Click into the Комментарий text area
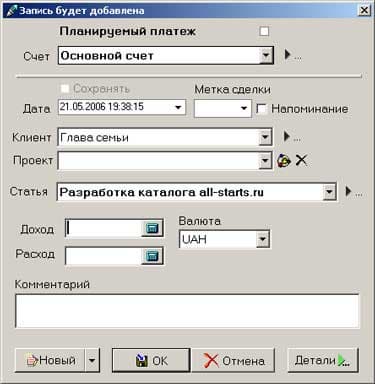Image resolution: width=375 pixels, height=384 pixels. click(x=187, y=311)
